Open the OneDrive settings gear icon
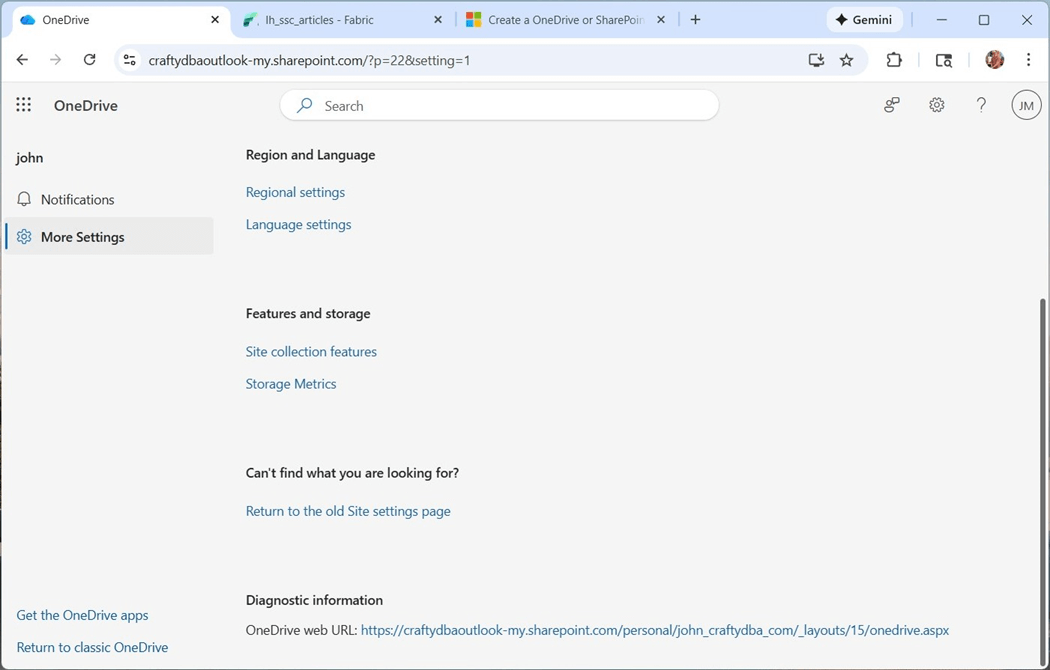Screen dimensions: 1050x670 coord(937,105)
